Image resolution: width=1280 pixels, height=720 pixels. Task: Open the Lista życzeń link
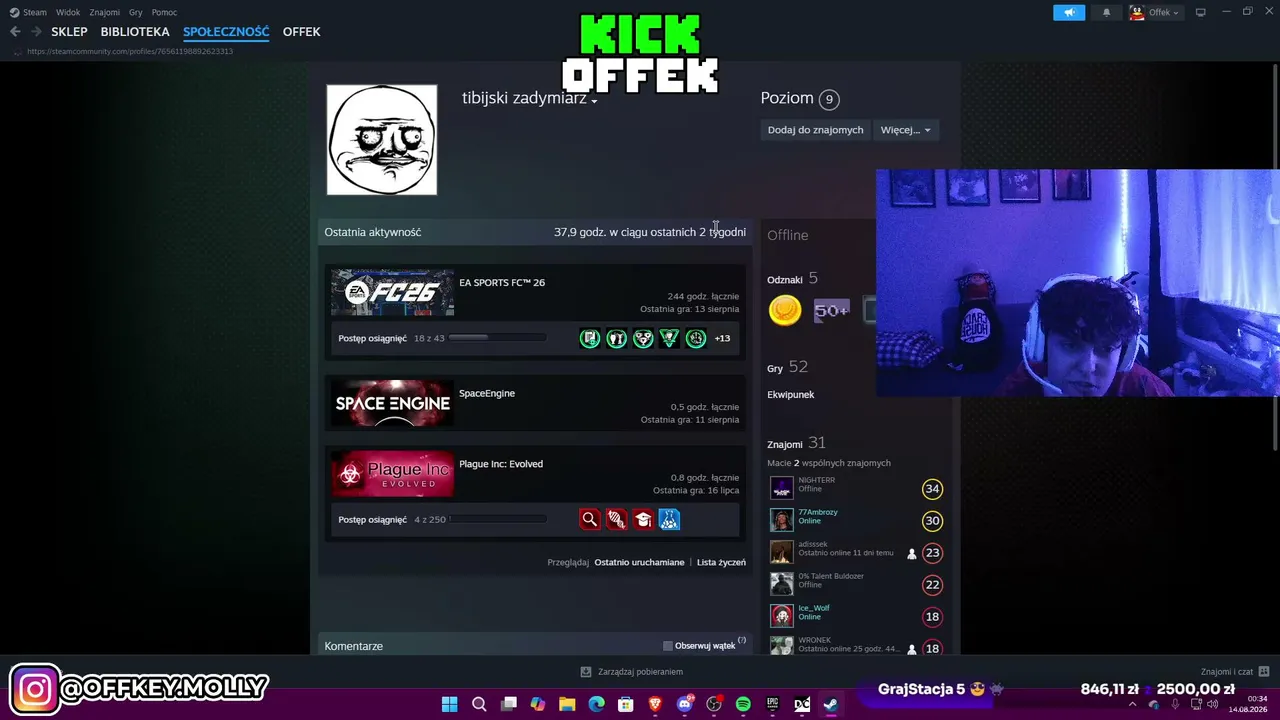click(x=721, y=563)
